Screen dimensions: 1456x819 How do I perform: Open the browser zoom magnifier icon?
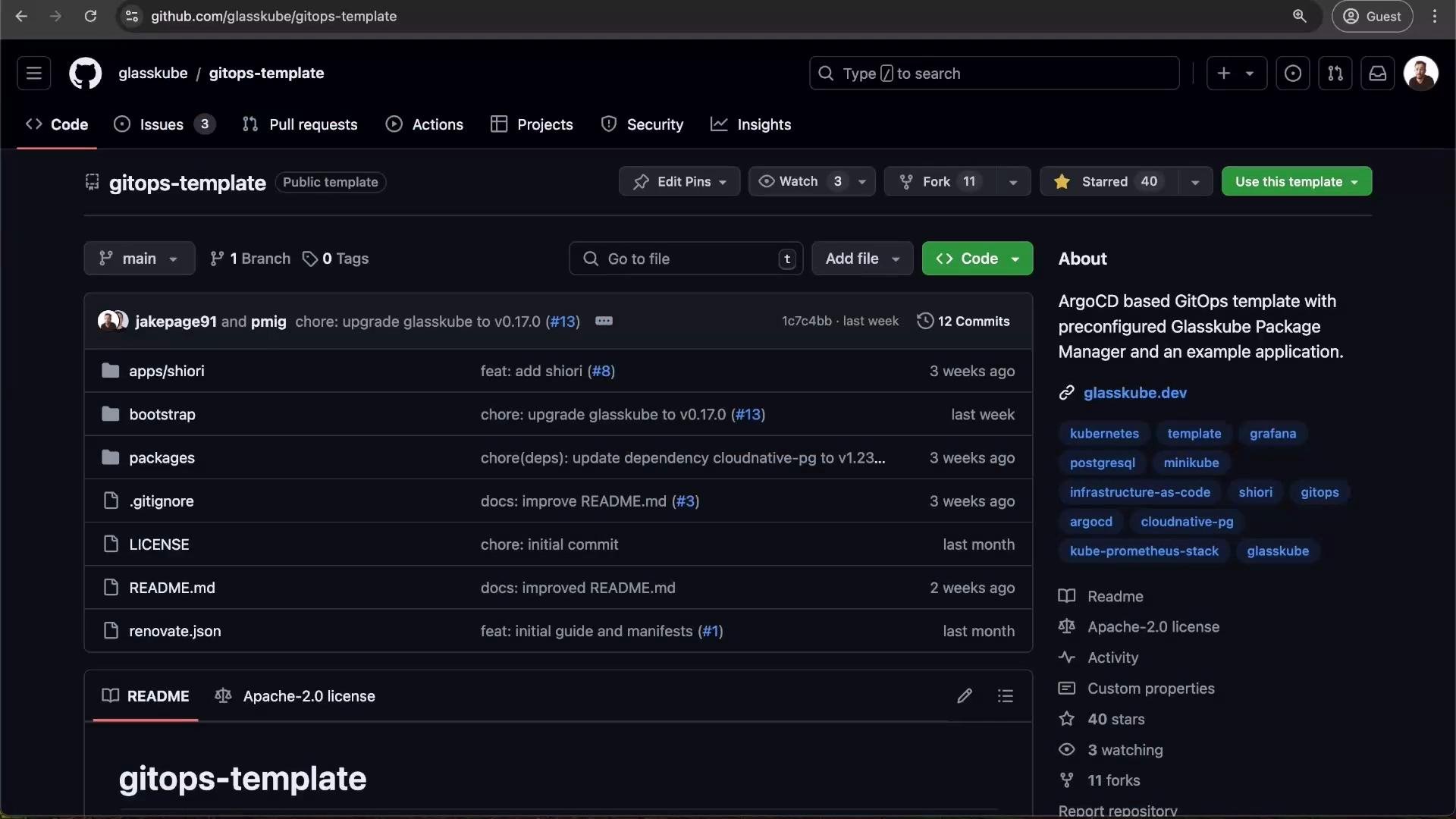coord(1299,16)
